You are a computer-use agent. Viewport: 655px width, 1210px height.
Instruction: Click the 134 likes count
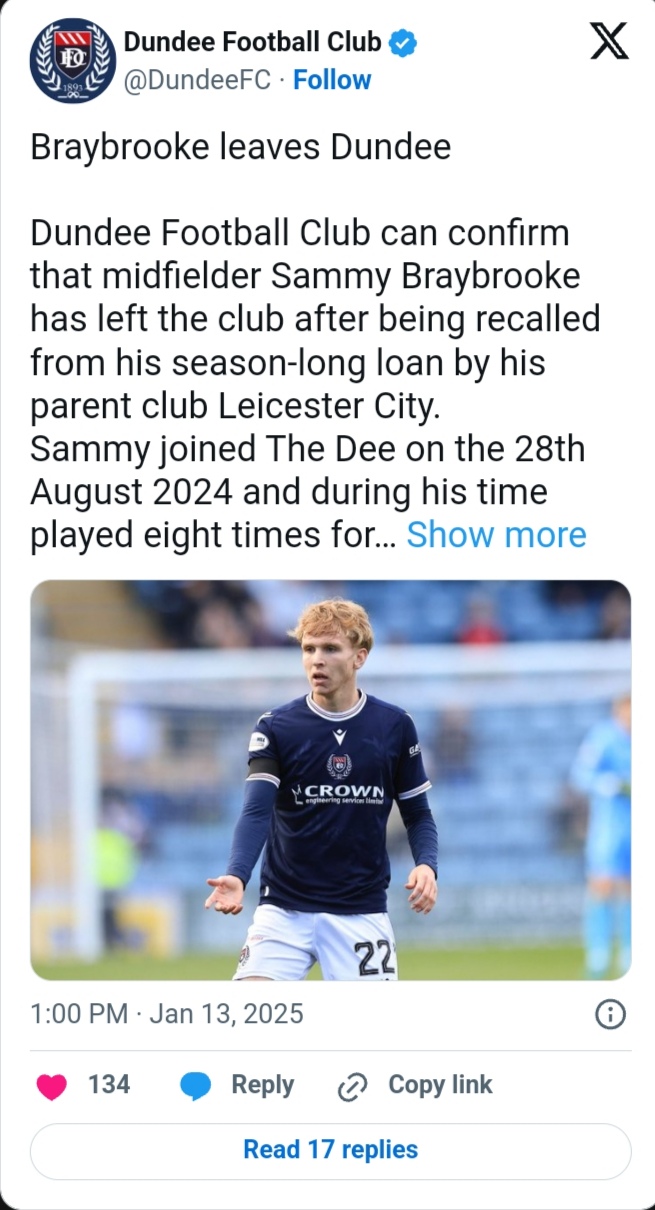(109, 1085)
